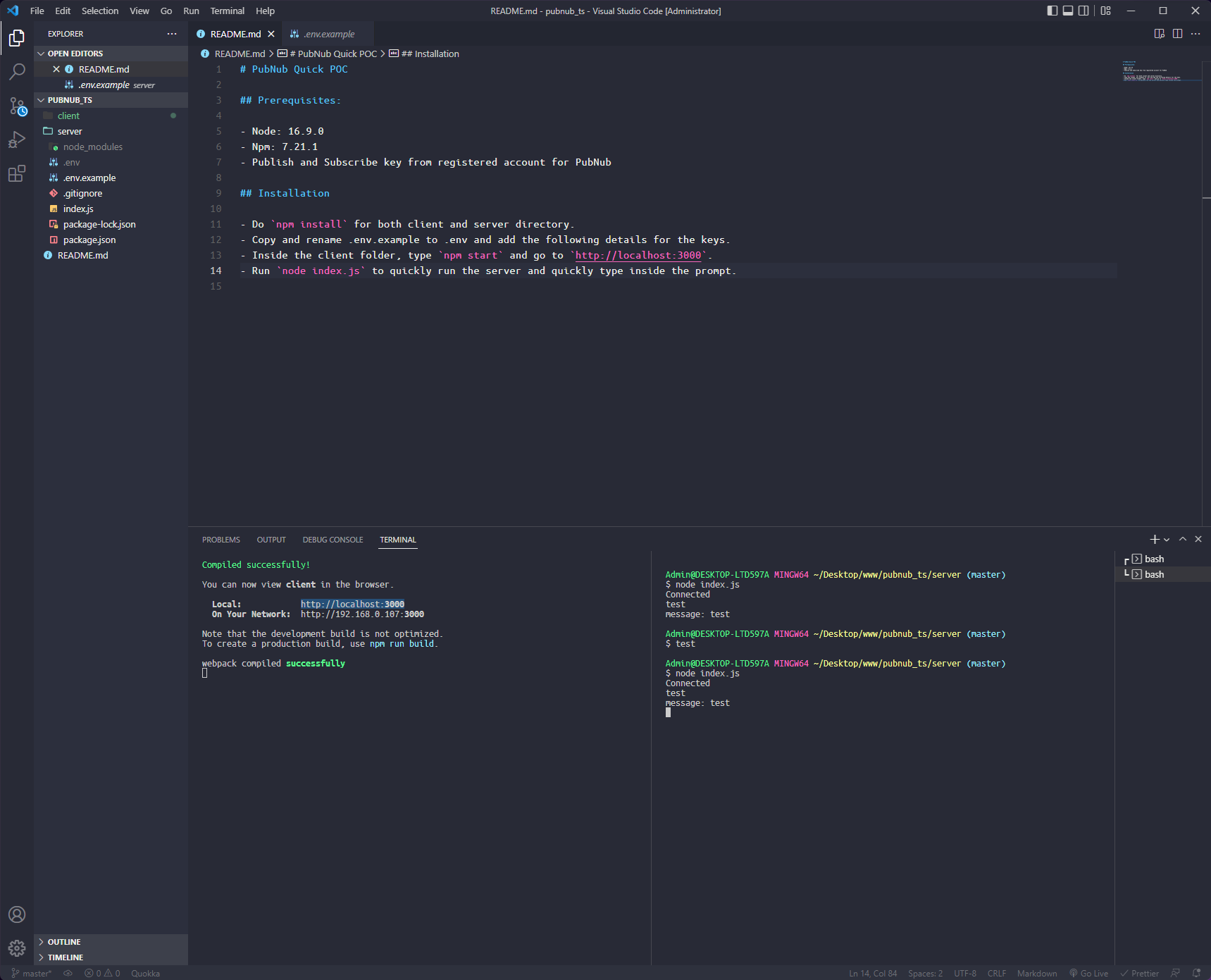Click Prettier in the status bar

pos(1139,973)
